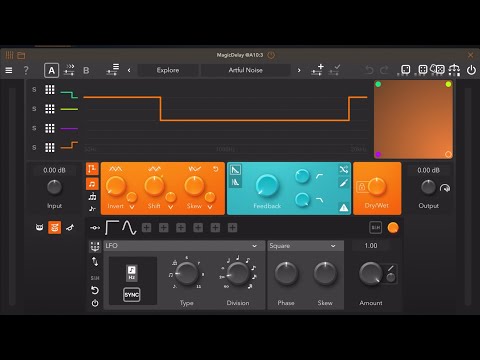The image size is (480, 360).
Task: Select the cat face icon on left
Action: 39,228
